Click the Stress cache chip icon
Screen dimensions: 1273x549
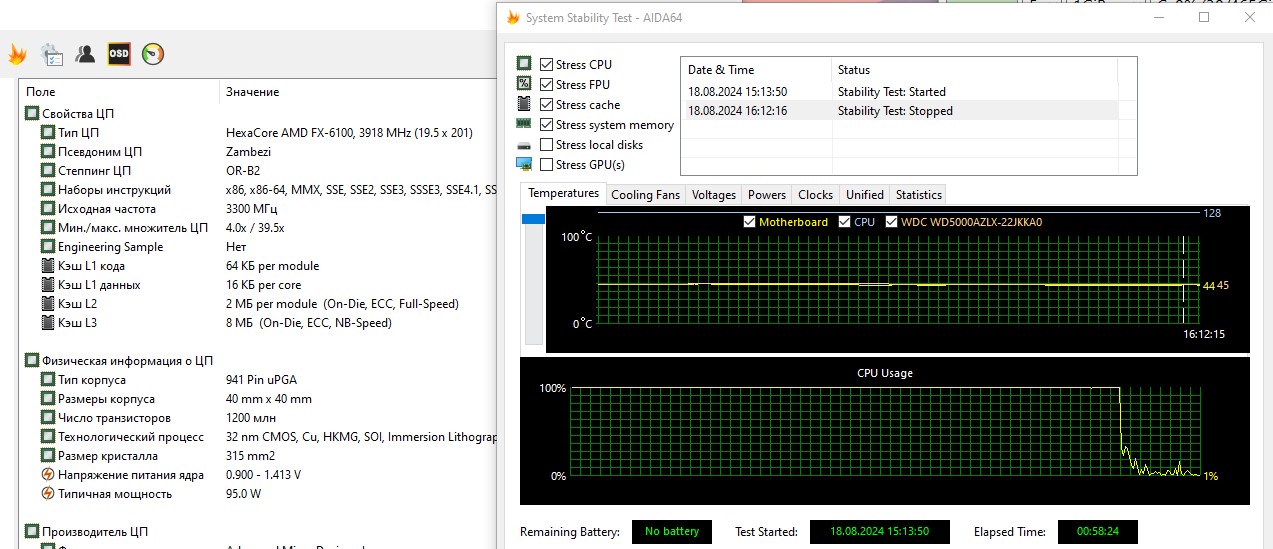pos(524,104)
